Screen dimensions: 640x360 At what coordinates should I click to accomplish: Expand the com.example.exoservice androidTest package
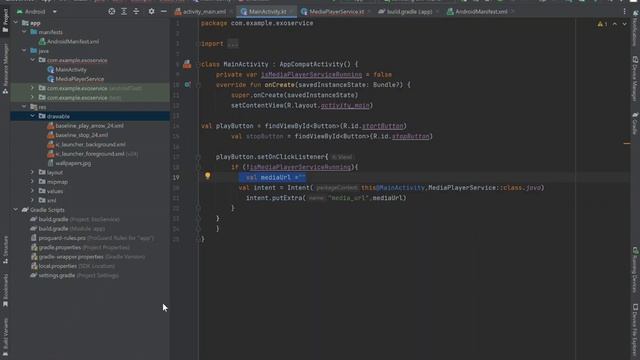33,88
